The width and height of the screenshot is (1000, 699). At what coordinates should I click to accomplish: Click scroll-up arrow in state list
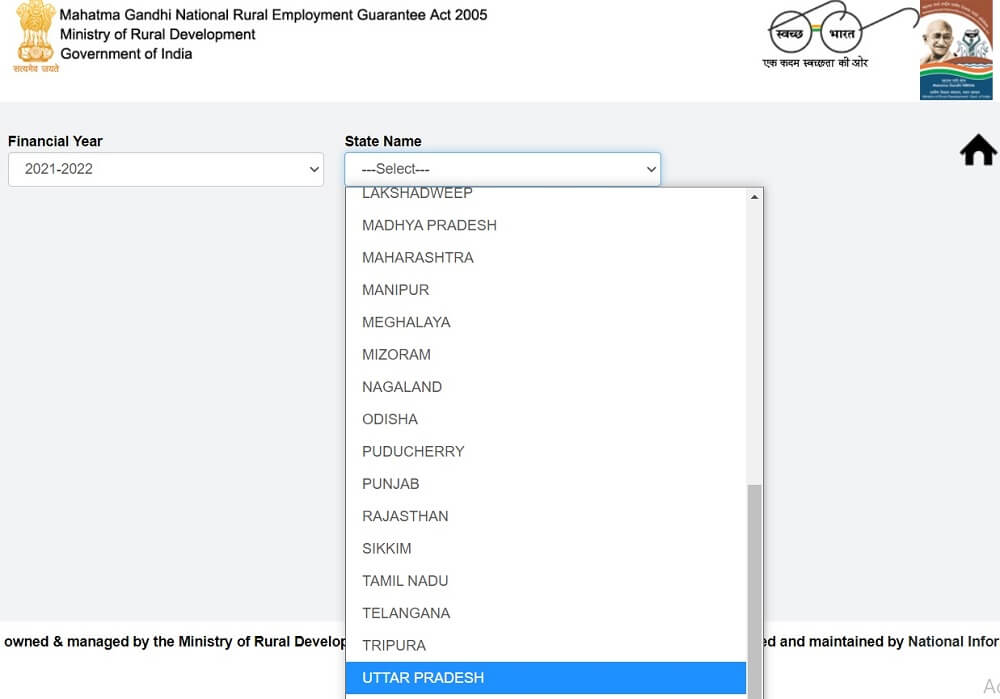(x=754, y=197)
